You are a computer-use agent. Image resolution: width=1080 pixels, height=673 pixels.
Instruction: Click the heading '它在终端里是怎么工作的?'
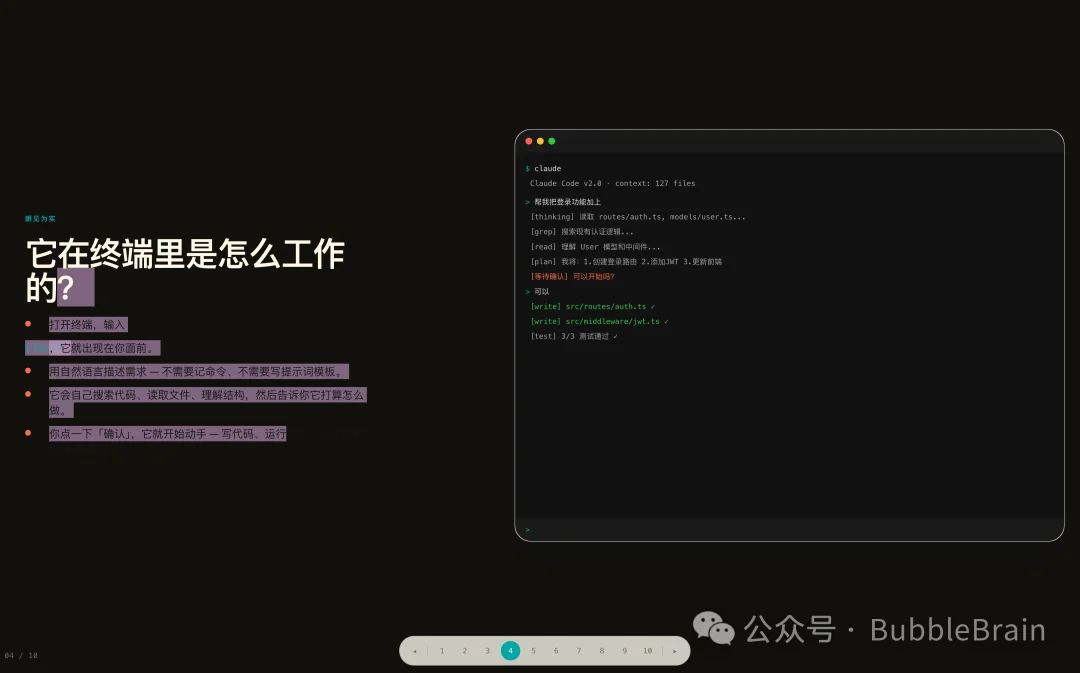click(185, 271)
